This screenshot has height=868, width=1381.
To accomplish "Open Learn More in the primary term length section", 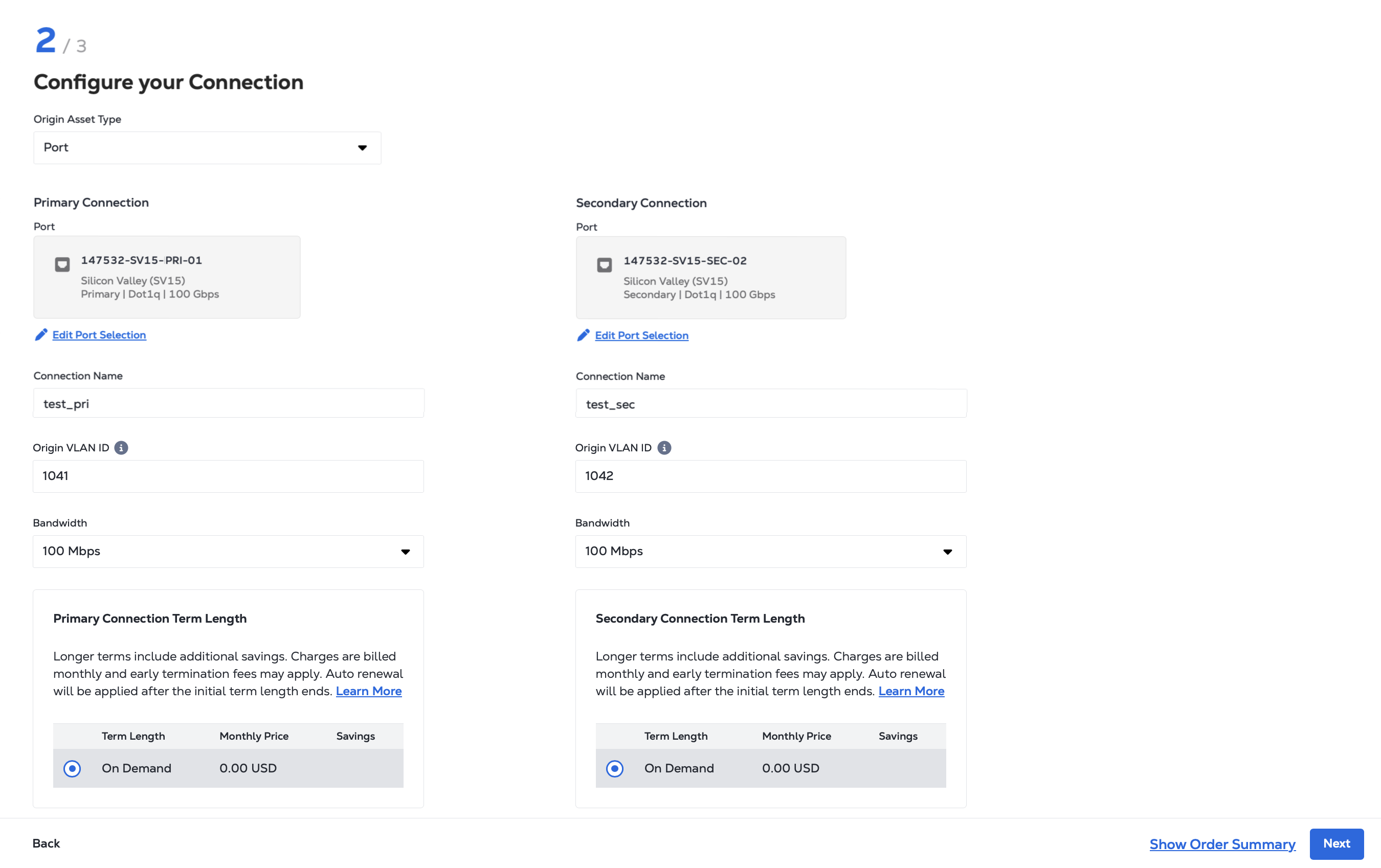I will (x=369, y=691).
